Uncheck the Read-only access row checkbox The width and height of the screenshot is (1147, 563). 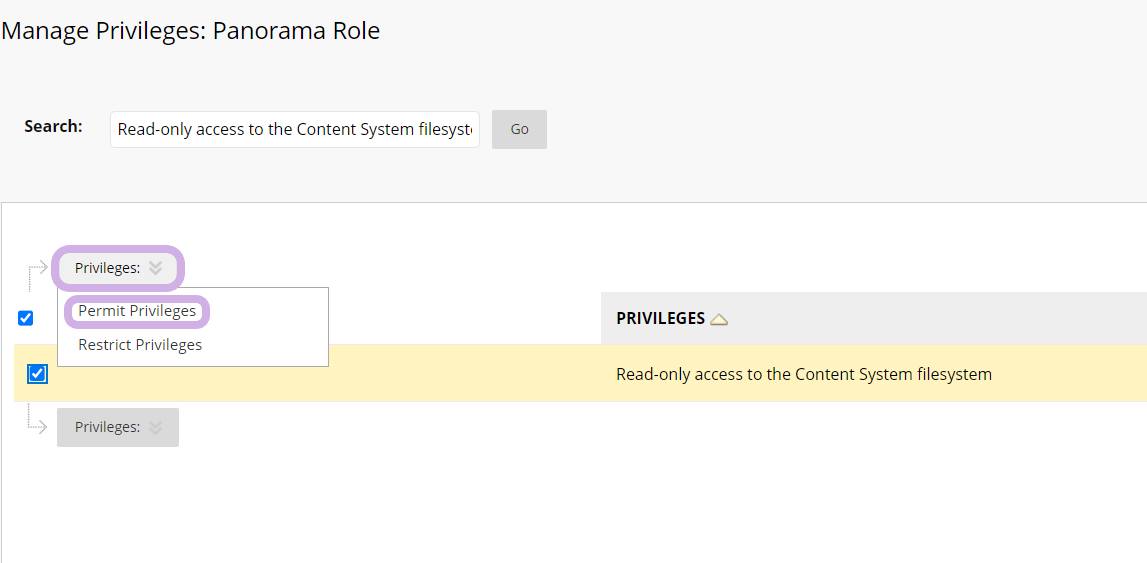point(37,374)
